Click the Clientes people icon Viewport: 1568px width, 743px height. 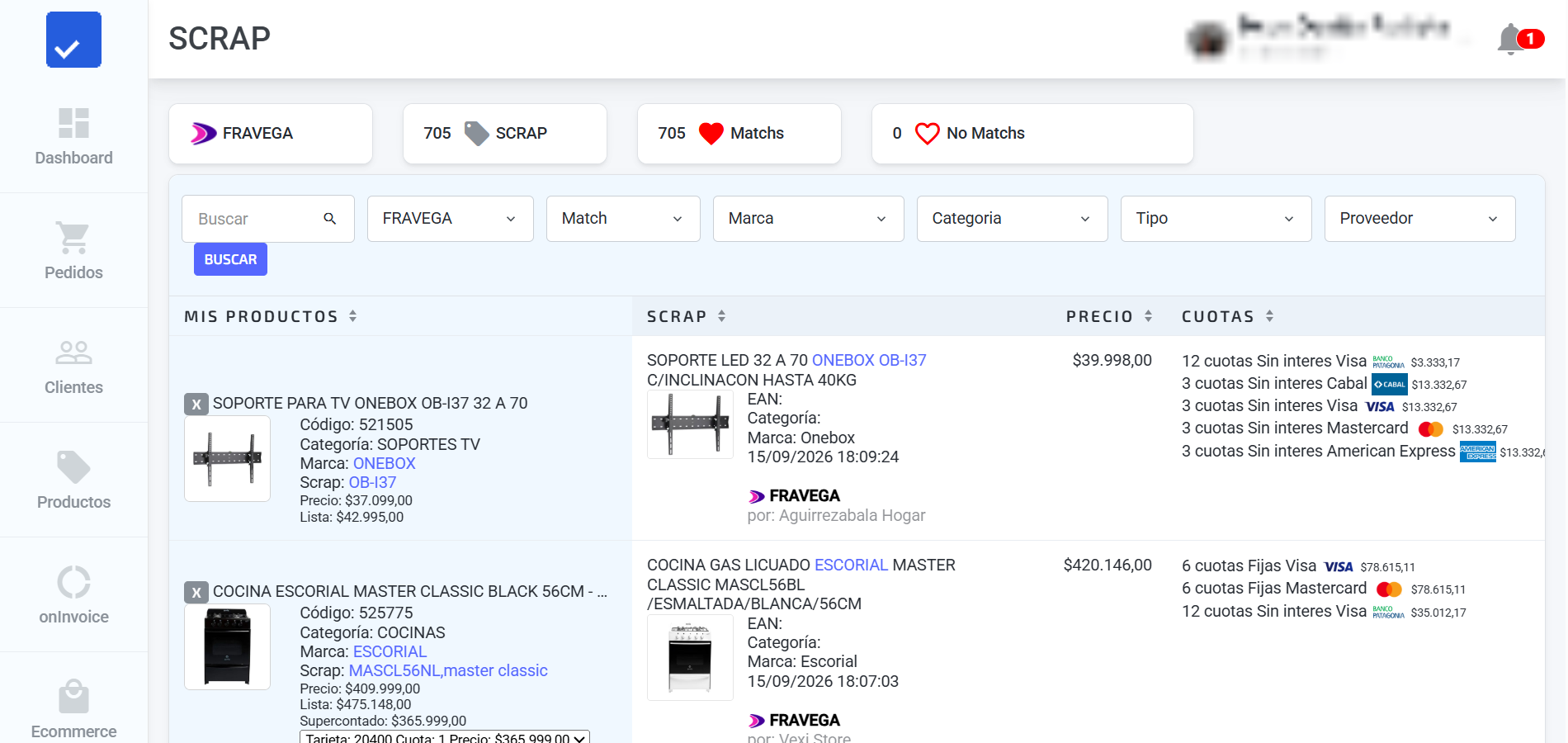point(73,353)
